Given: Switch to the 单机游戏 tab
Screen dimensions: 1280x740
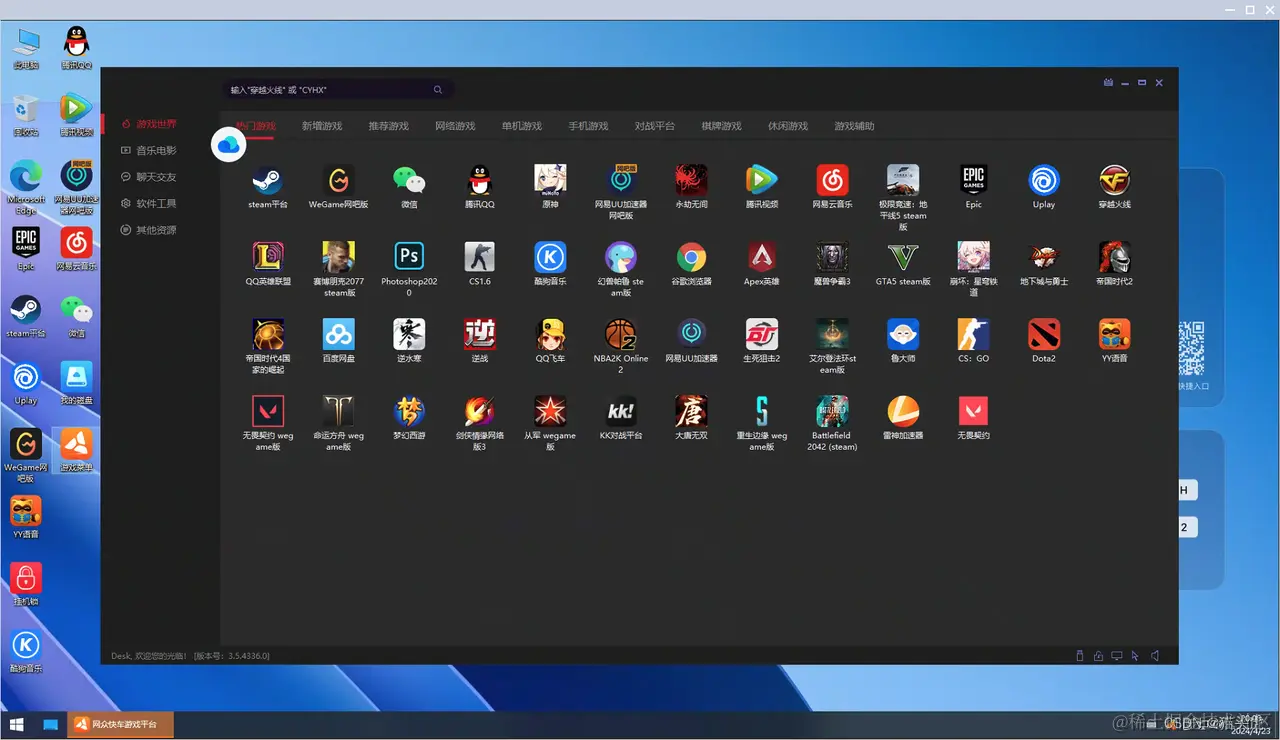Looking at the screenshot, I should (x=522, y=126).
